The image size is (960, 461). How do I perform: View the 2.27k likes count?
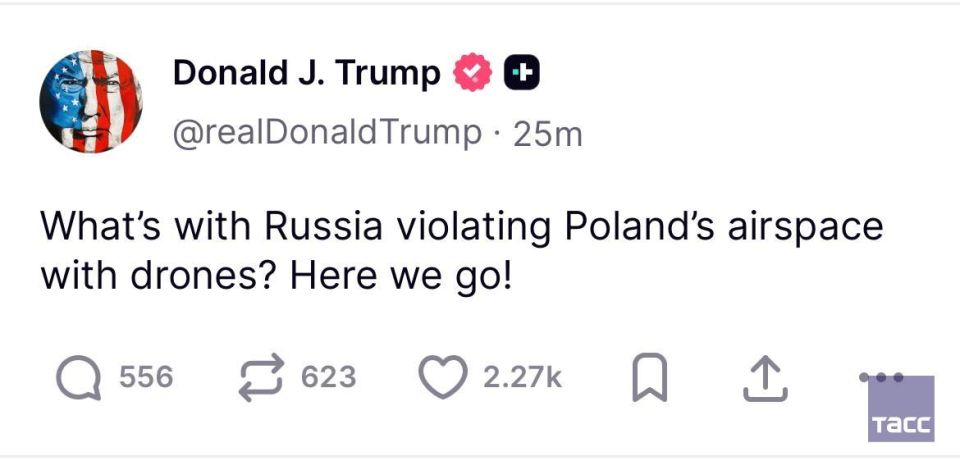521,377
